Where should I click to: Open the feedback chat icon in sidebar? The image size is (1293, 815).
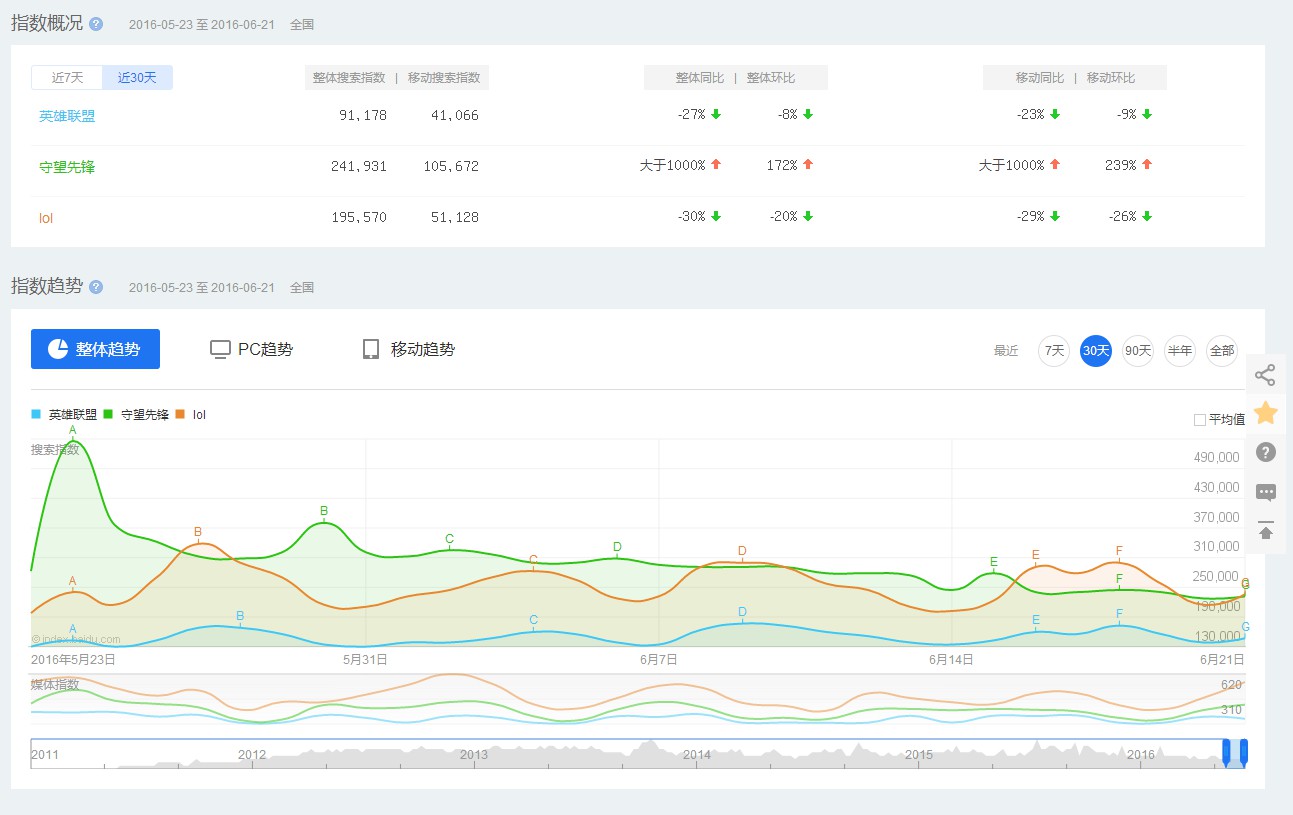[x=1265, y=492]
